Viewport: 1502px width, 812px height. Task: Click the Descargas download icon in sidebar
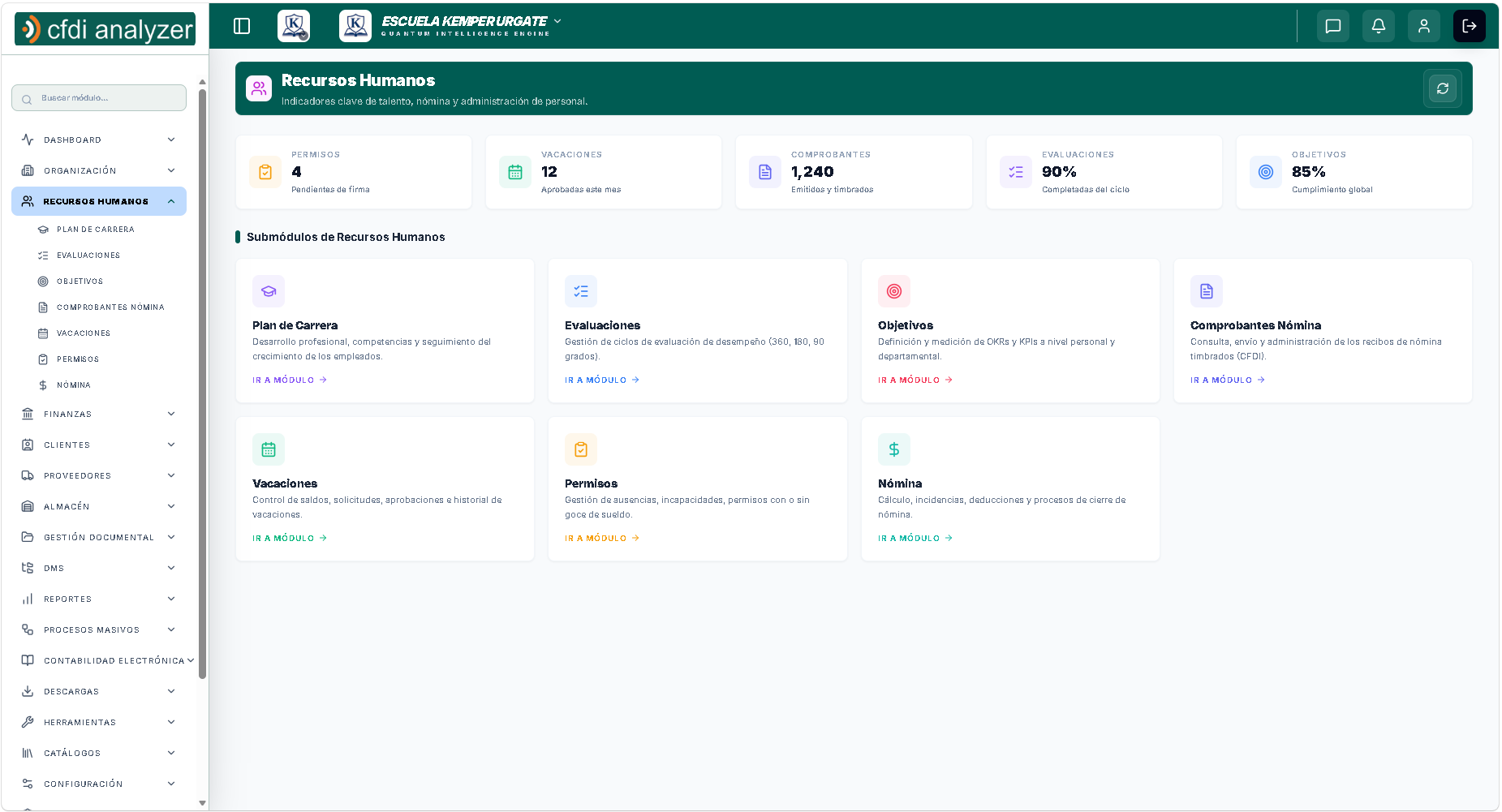click(28, 691)
